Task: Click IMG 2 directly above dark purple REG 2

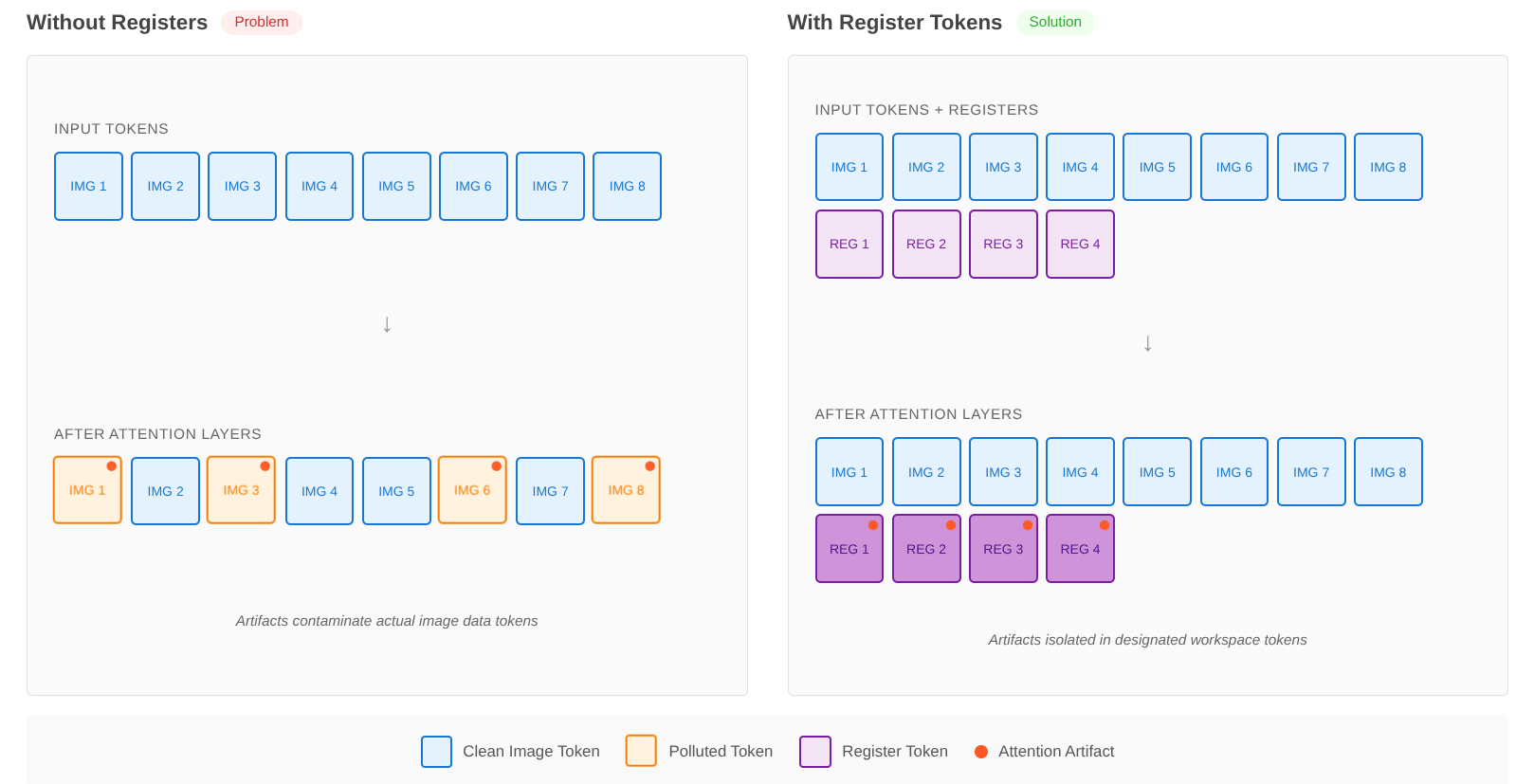Action: pyautogui.click(x=926, y=472)
